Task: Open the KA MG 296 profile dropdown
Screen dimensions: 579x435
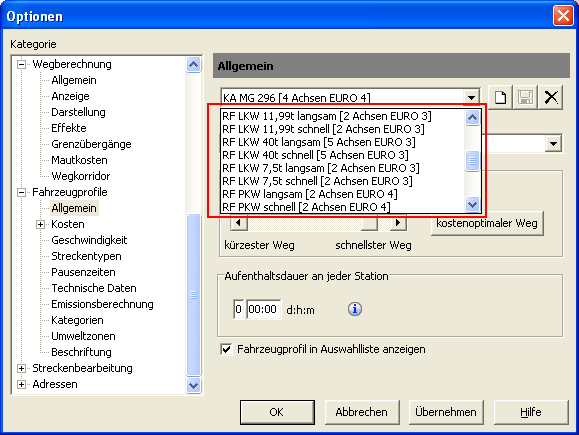Action: [x=471, y=97]
